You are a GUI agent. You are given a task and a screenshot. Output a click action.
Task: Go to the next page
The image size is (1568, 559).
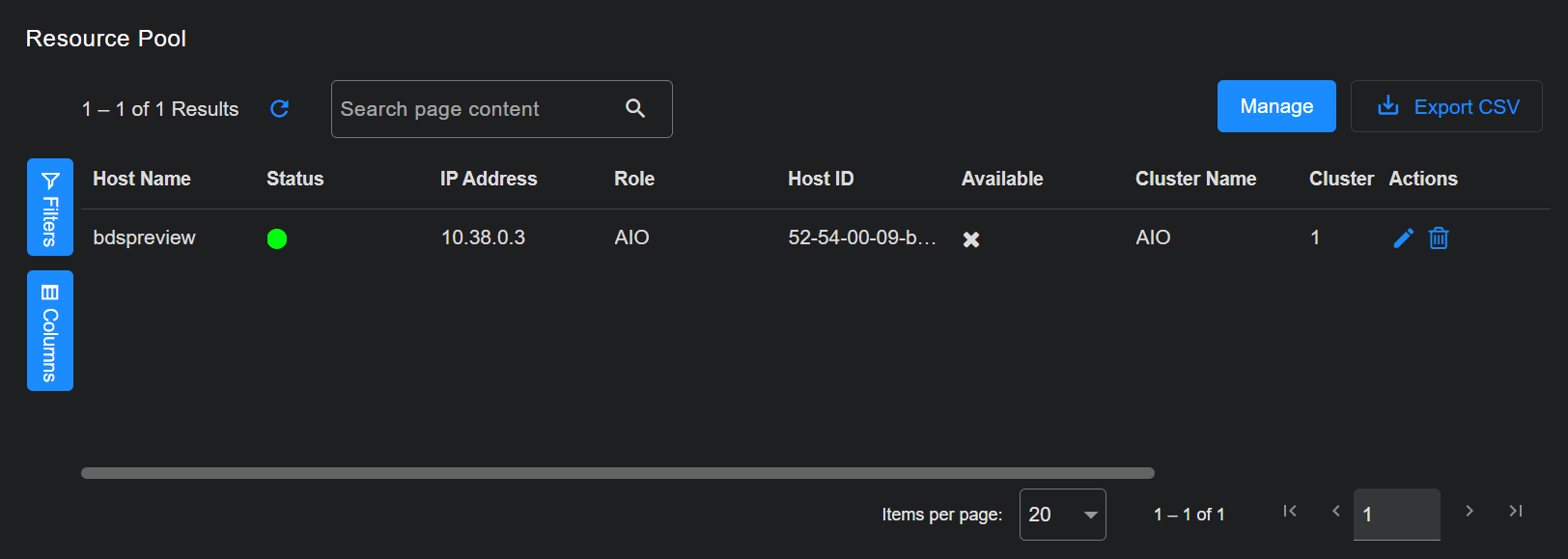[x=1469, y=512]
